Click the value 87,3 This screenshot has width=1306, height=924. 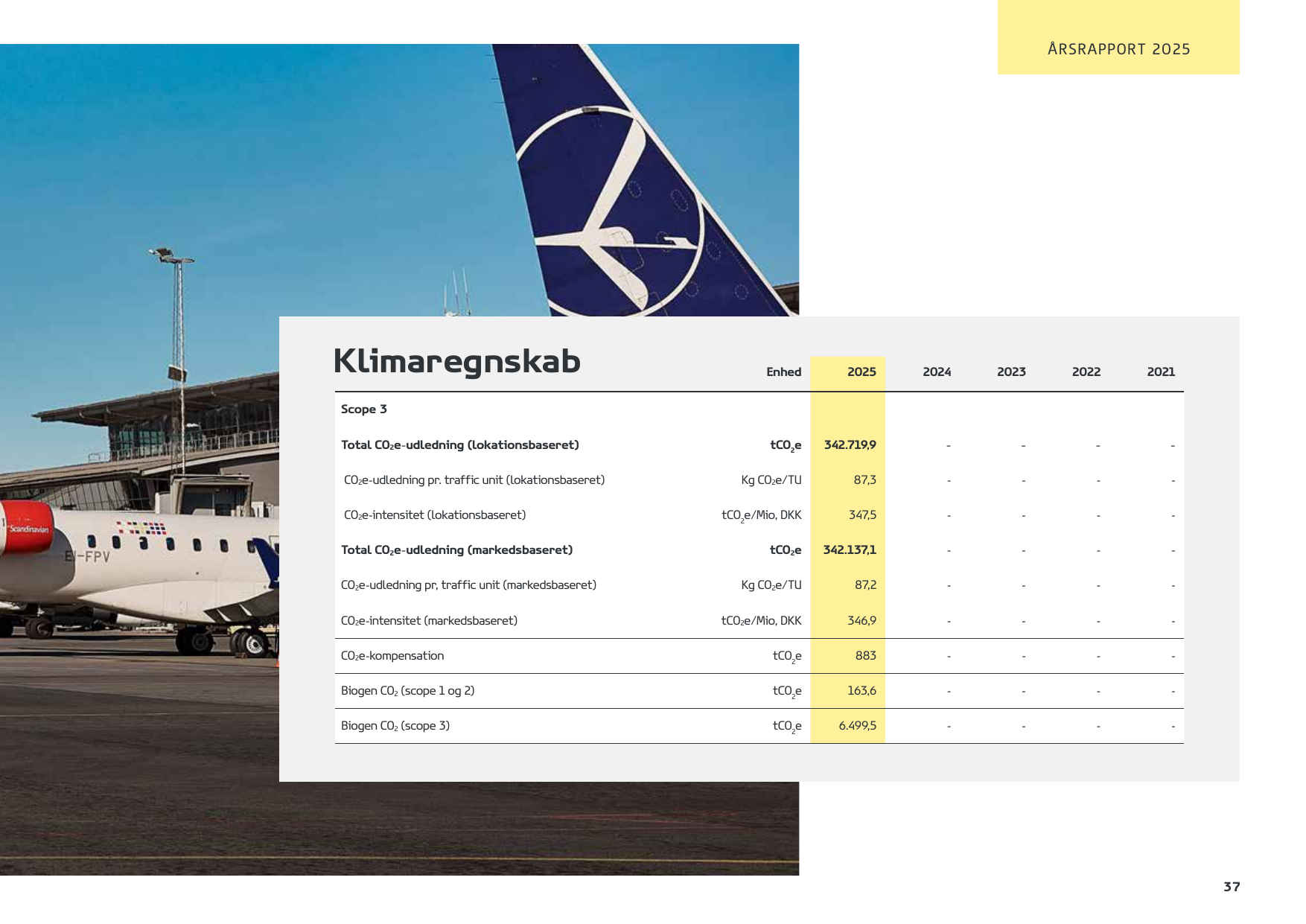pos(864,480)
